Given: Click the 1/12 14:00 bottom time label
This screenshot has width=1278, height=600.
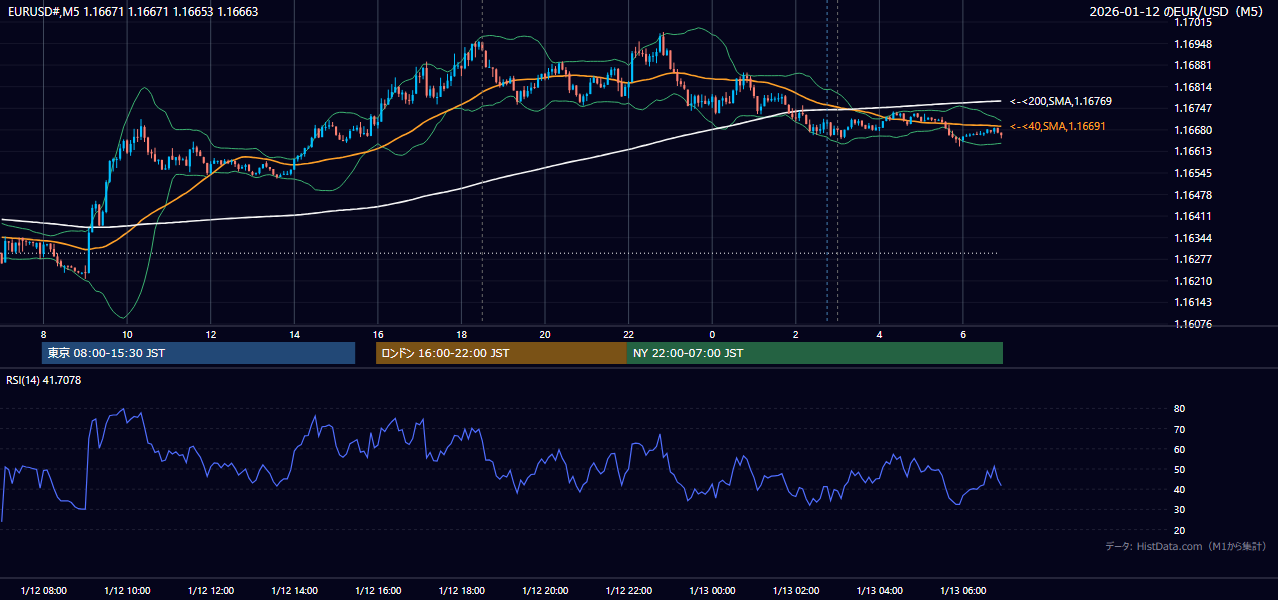Looking at the screenshot, I should pyautogui.click(x=294, y=591).
